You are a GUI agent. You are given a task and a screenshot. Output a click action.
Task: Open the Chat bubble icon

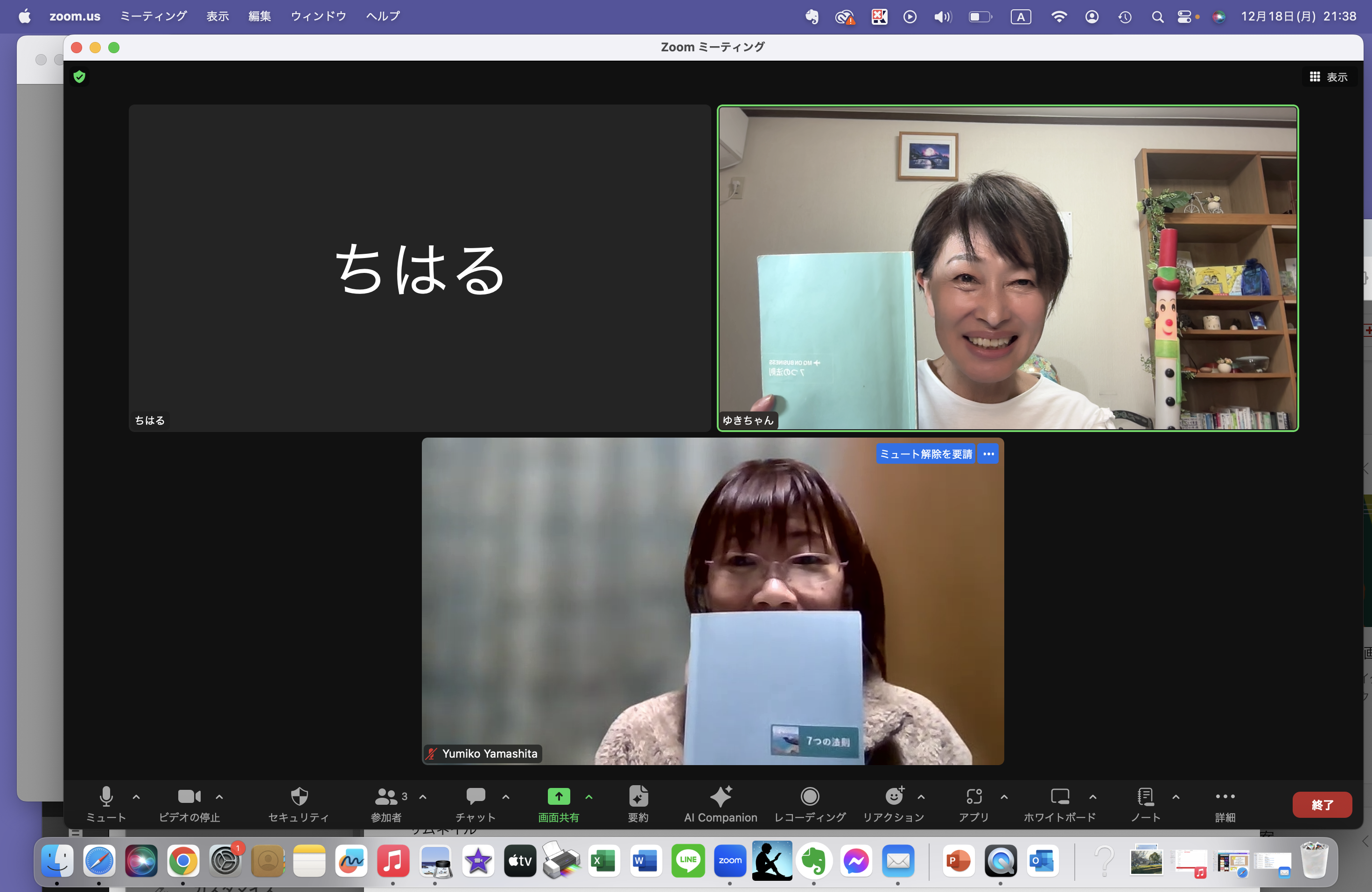pyautogui.click(x=476, y=797)
